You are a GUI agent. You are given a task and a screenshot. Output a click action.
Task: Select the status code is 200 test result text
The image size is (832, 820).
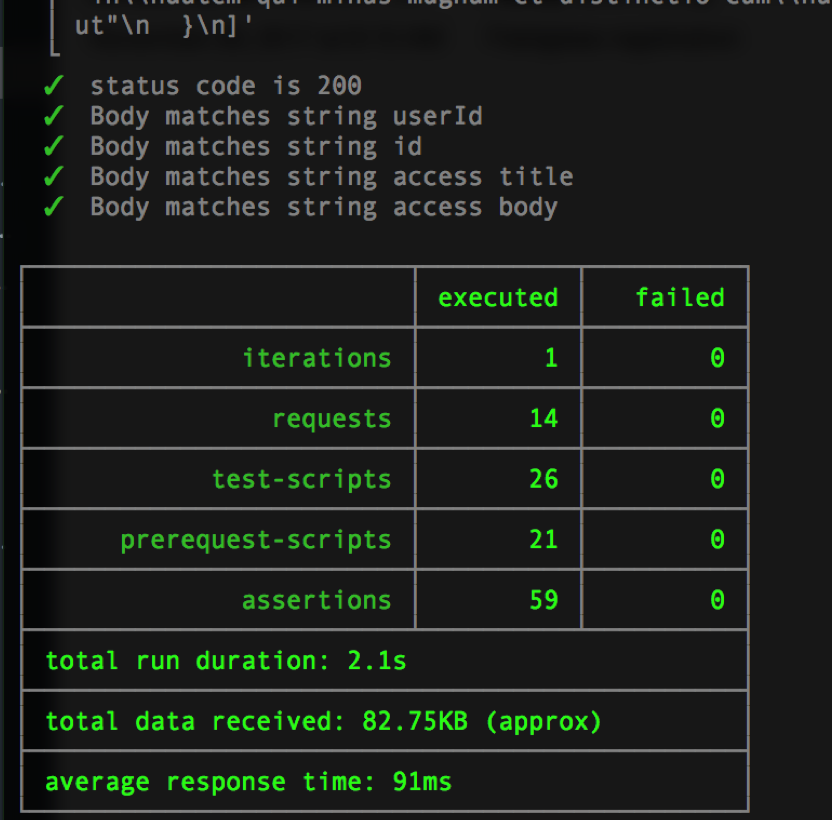pos(226,85)
